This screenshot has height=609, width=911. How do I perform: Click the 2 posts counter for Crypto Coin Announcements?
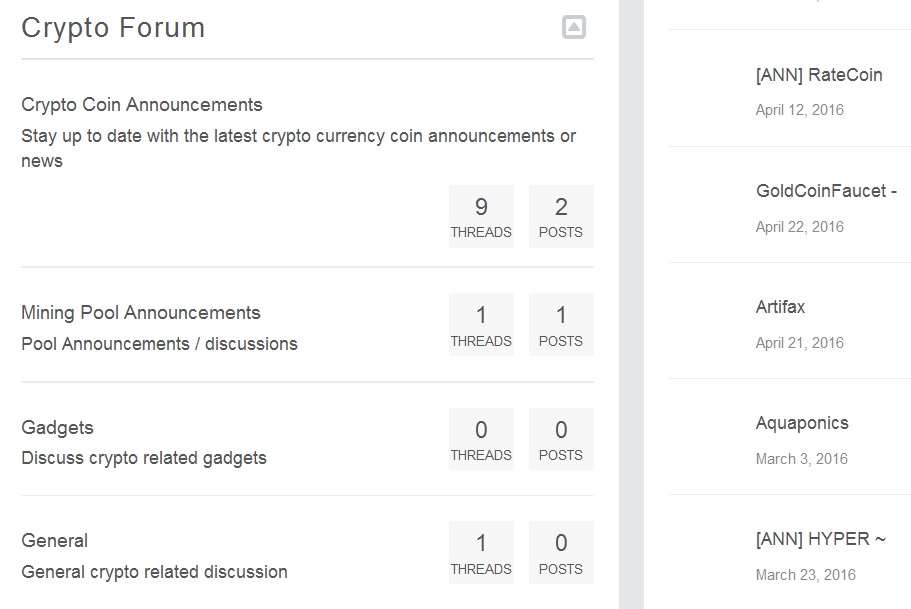(561, 216)
